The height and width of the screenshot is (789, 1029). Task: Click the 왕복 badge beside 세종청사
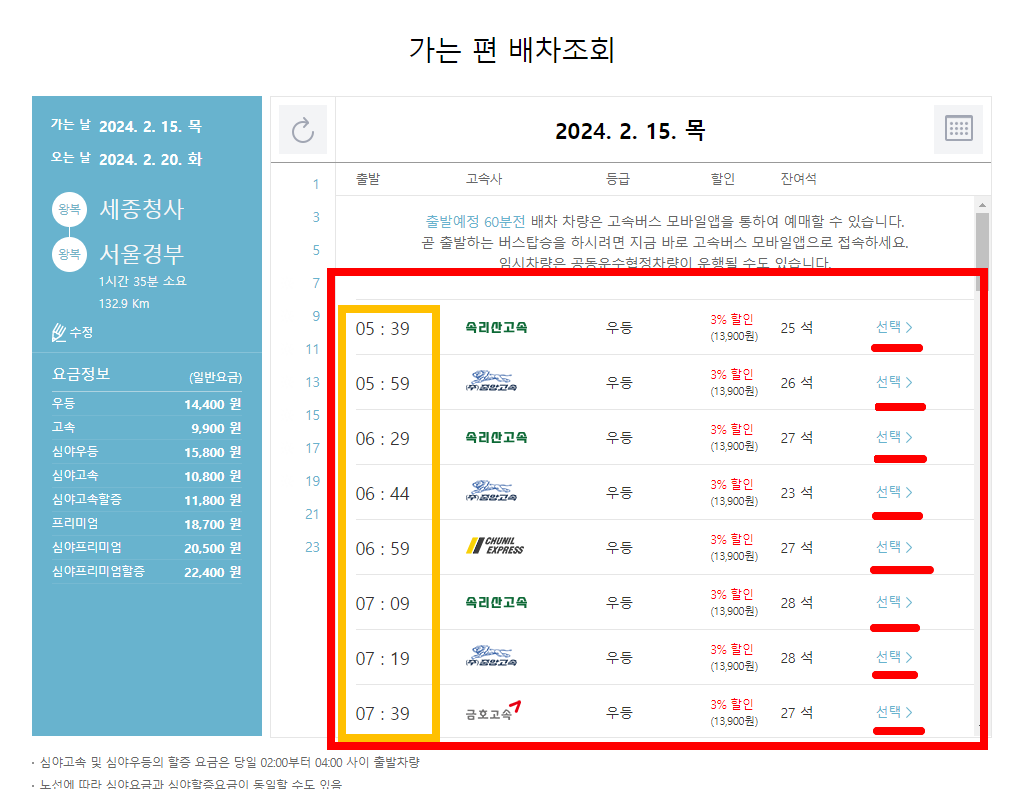[70, 209]
